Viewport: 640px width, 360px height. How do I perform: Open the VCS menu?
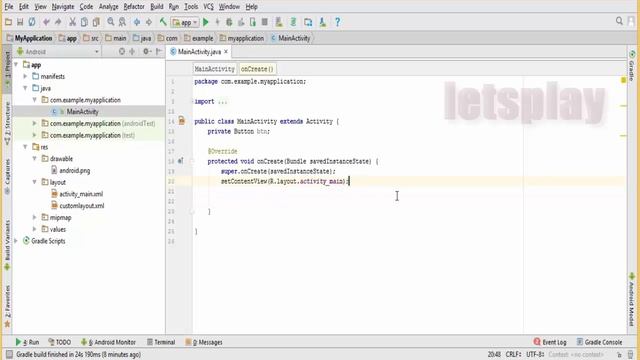click(x=208, y=7)
